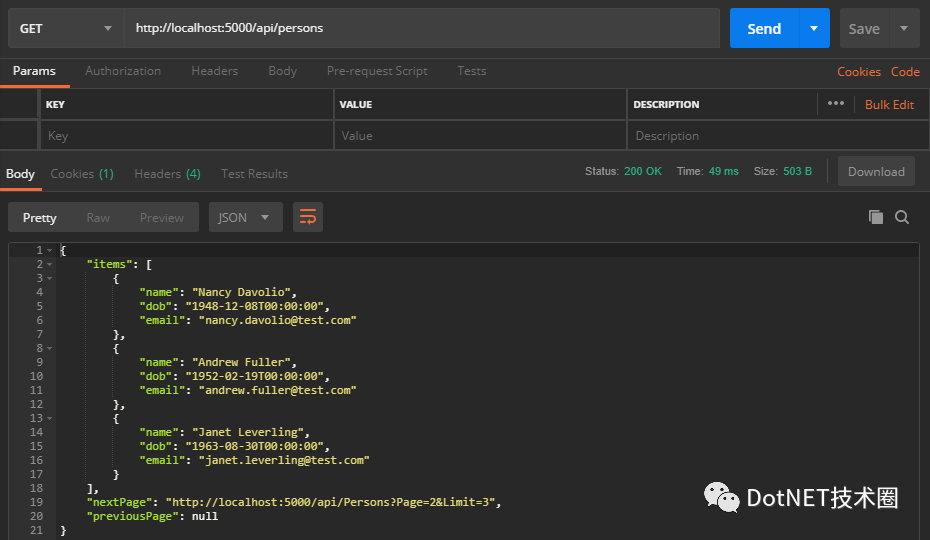Open the Code link
Screen dimensions: 930x540
(905, 72)
